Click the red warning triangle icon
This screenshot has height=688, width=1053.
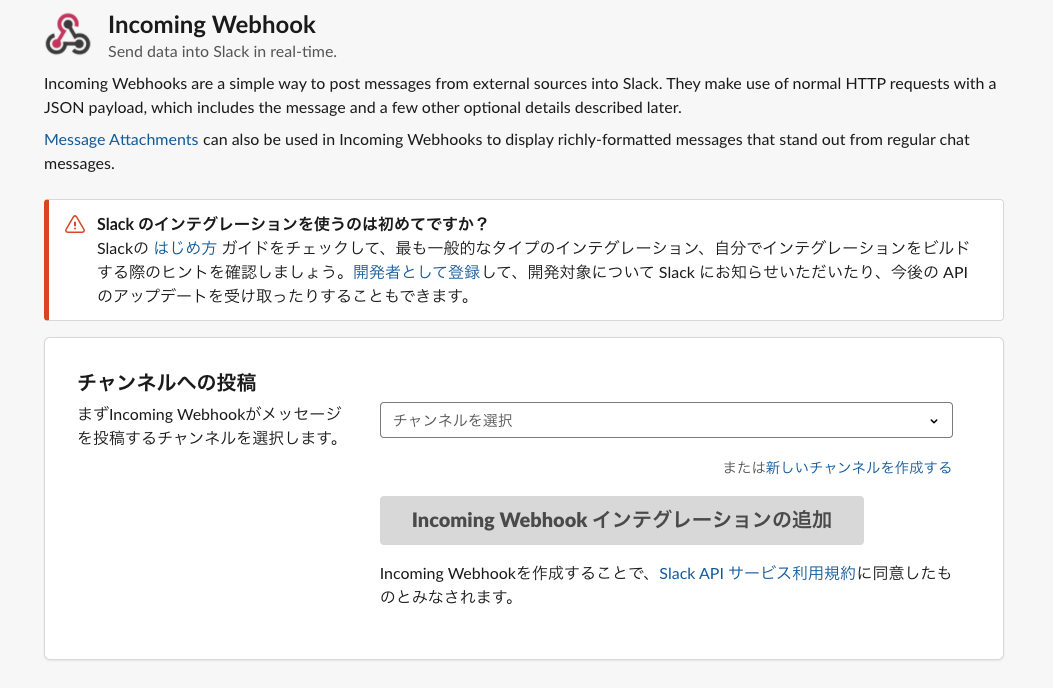coord(75,224)
